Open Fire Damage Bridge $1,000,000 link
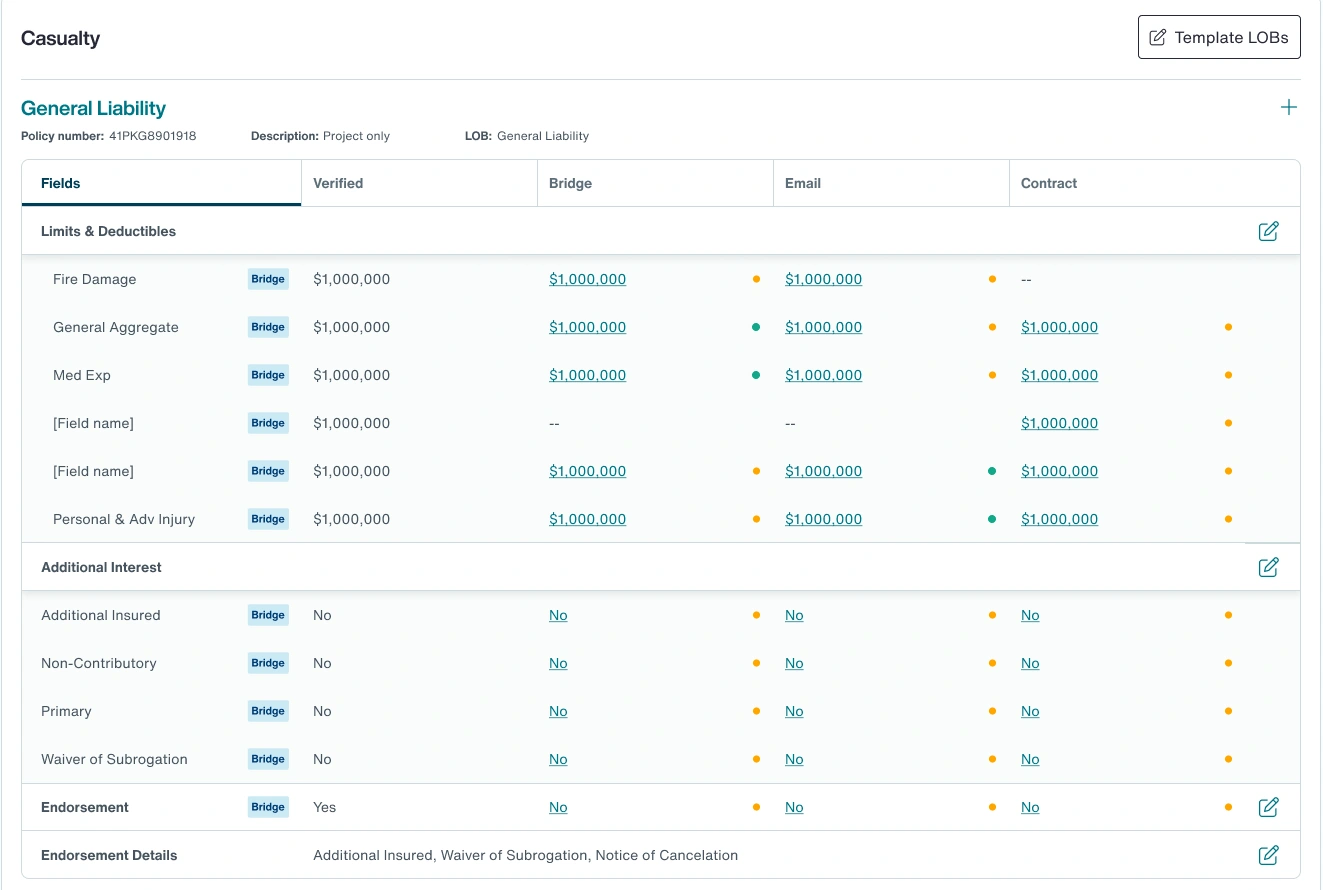Viewport: 1323px width, 890px height. (587, 279)
